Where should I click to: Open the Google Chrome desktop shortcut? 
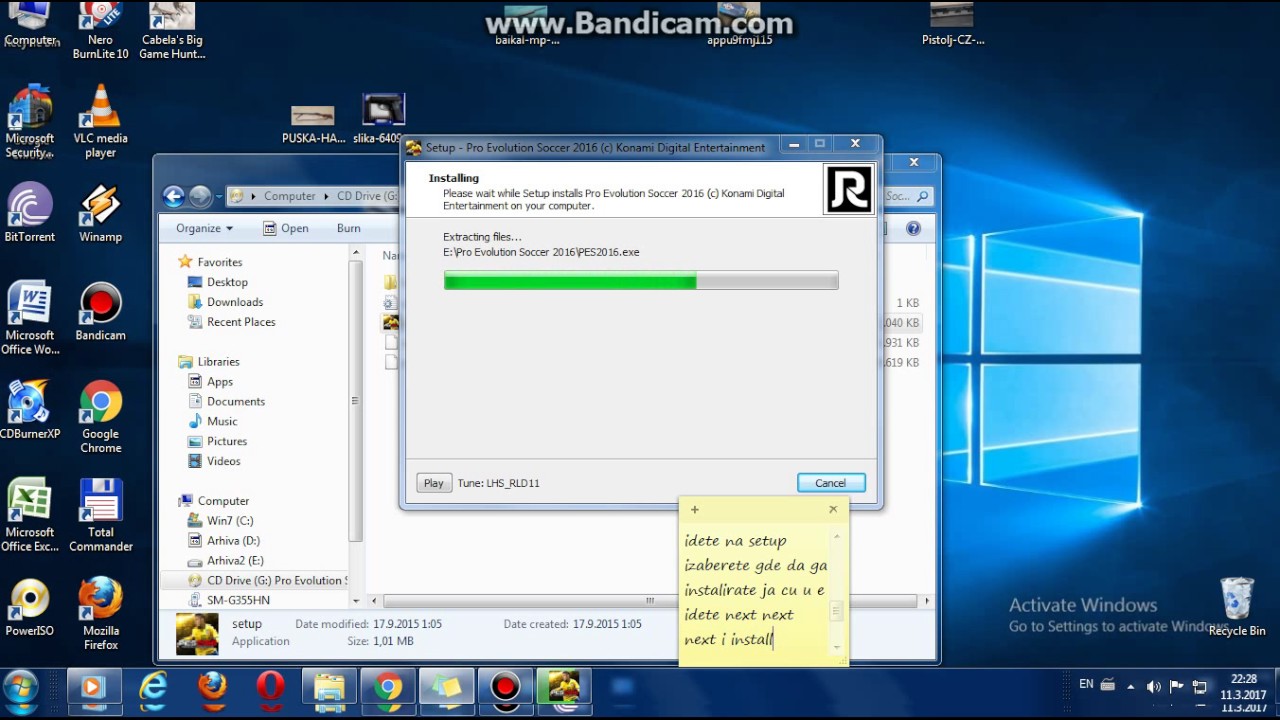coord(100,417)
